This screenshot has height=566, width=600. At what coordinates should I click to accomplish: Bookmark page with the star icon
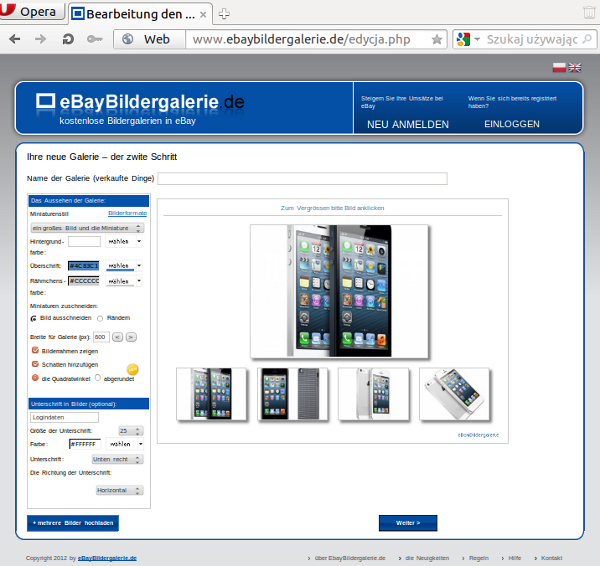[437, 39]
